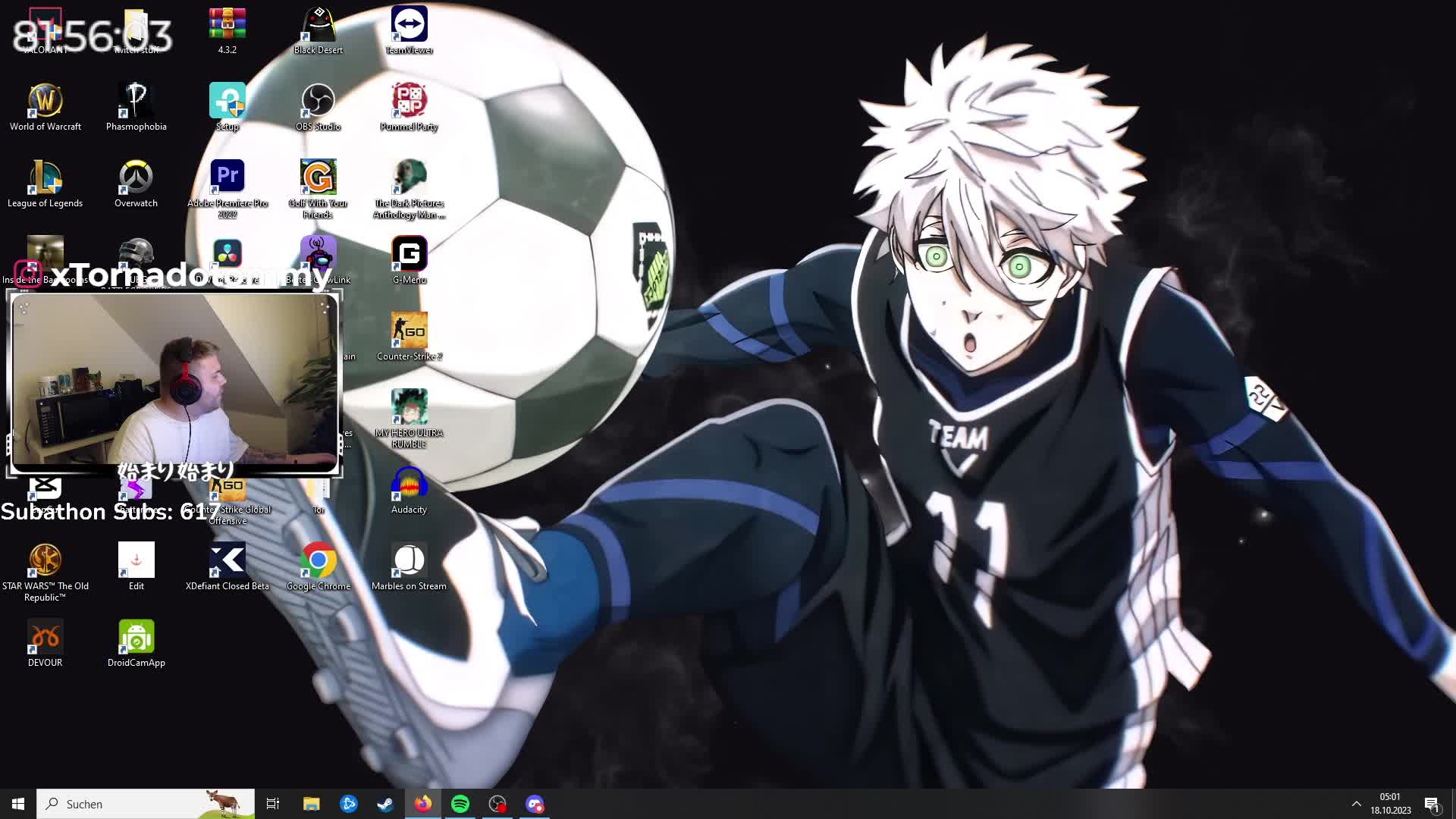Switch to Firefox in the taskbar
This screenshot has width=1456, height=819.
(x=423, y=804)
